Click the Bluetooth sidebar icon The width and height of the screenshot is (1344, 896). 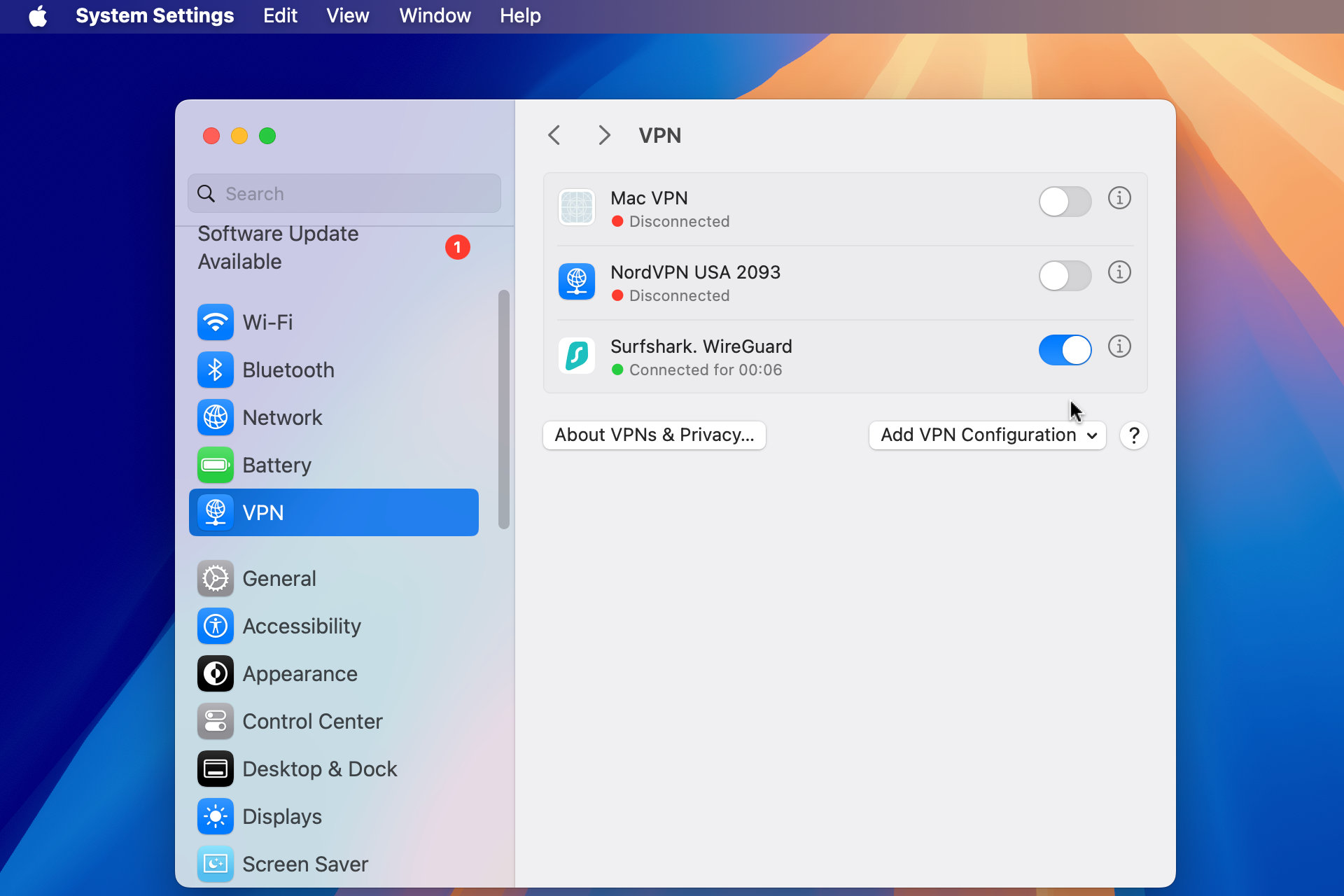(x=216, y=369)
